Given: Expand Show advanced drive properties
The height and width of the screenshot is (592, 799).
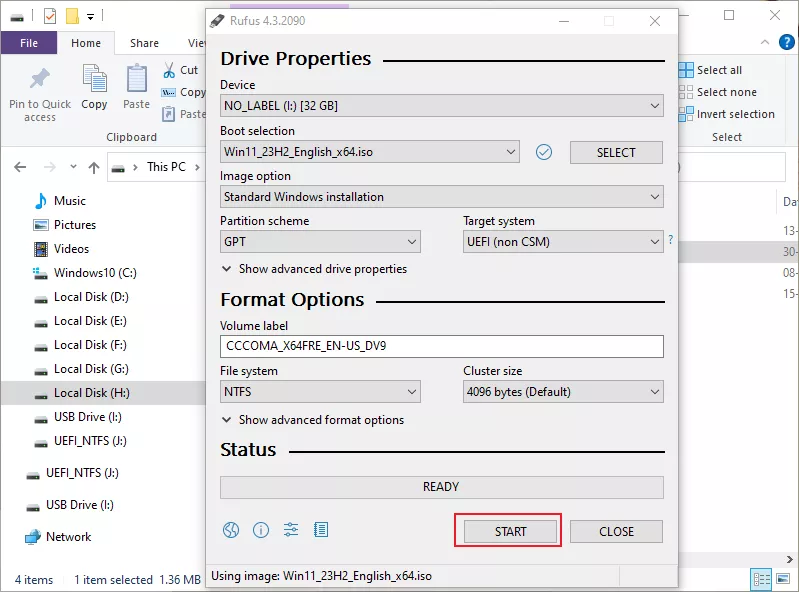Looking at the screenshot, I should click(x=314, y=268).
